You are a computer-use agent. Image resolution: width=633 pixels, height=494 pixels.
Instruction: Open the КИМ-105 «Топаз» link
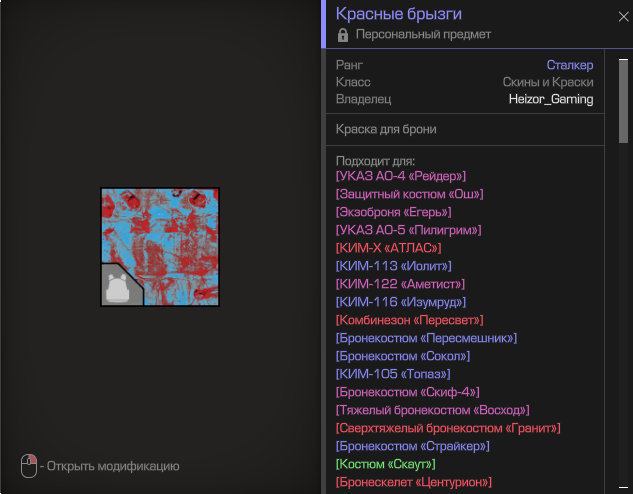(393, 374)
